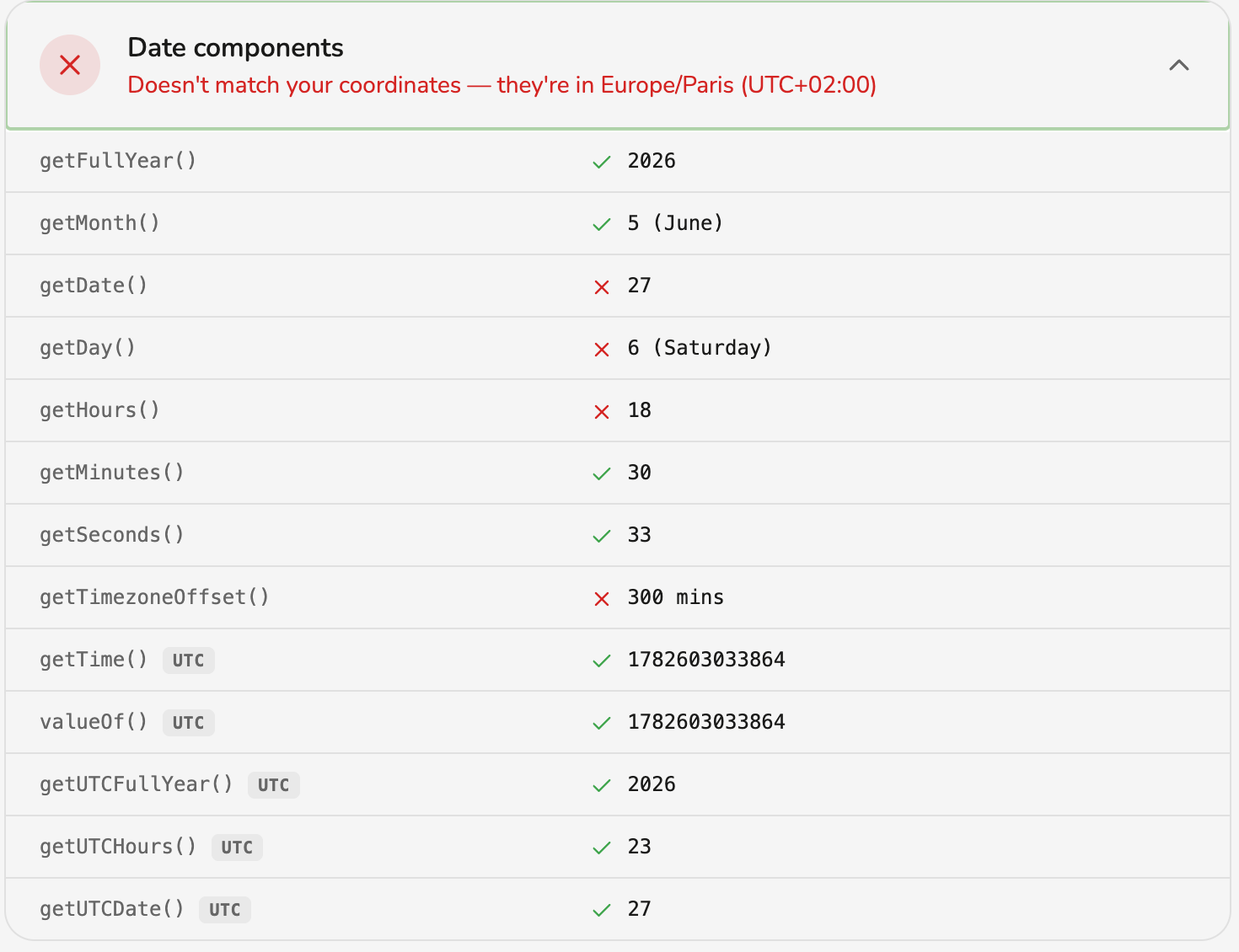Click the green check beside getUTCHours() value
Image resolution: width=1239 pixels, height=952 pixels.
click(x=602, y=848)
